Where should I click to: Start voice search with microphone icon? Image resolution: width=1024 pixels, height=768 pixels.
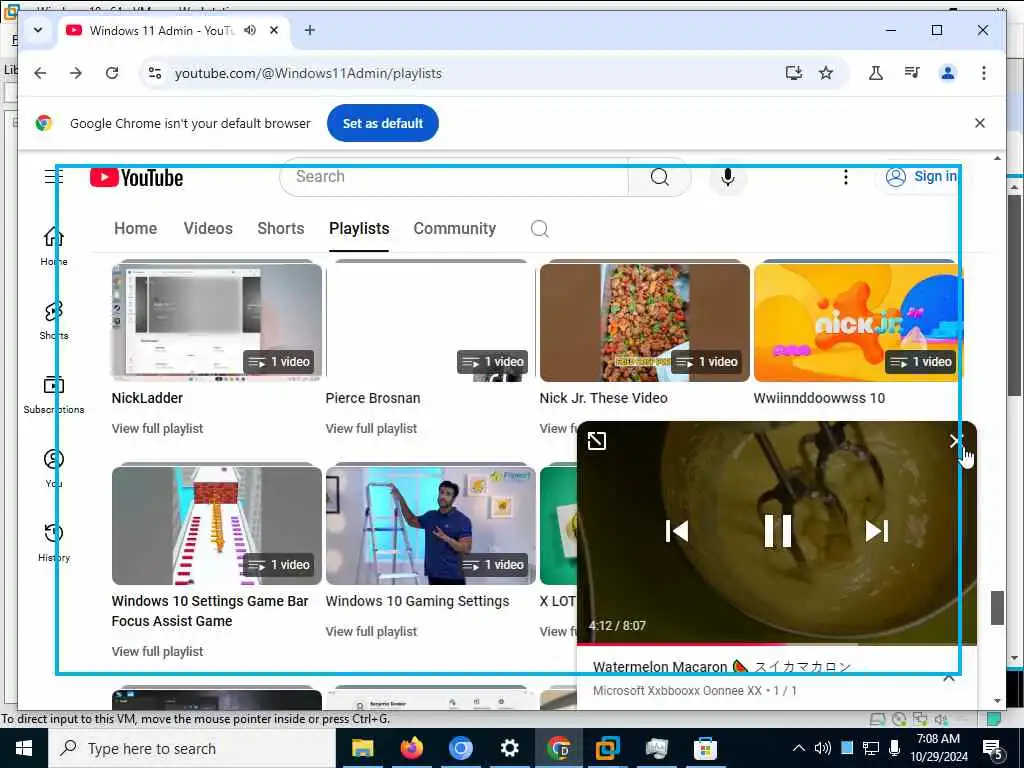(x=728, y=177)
